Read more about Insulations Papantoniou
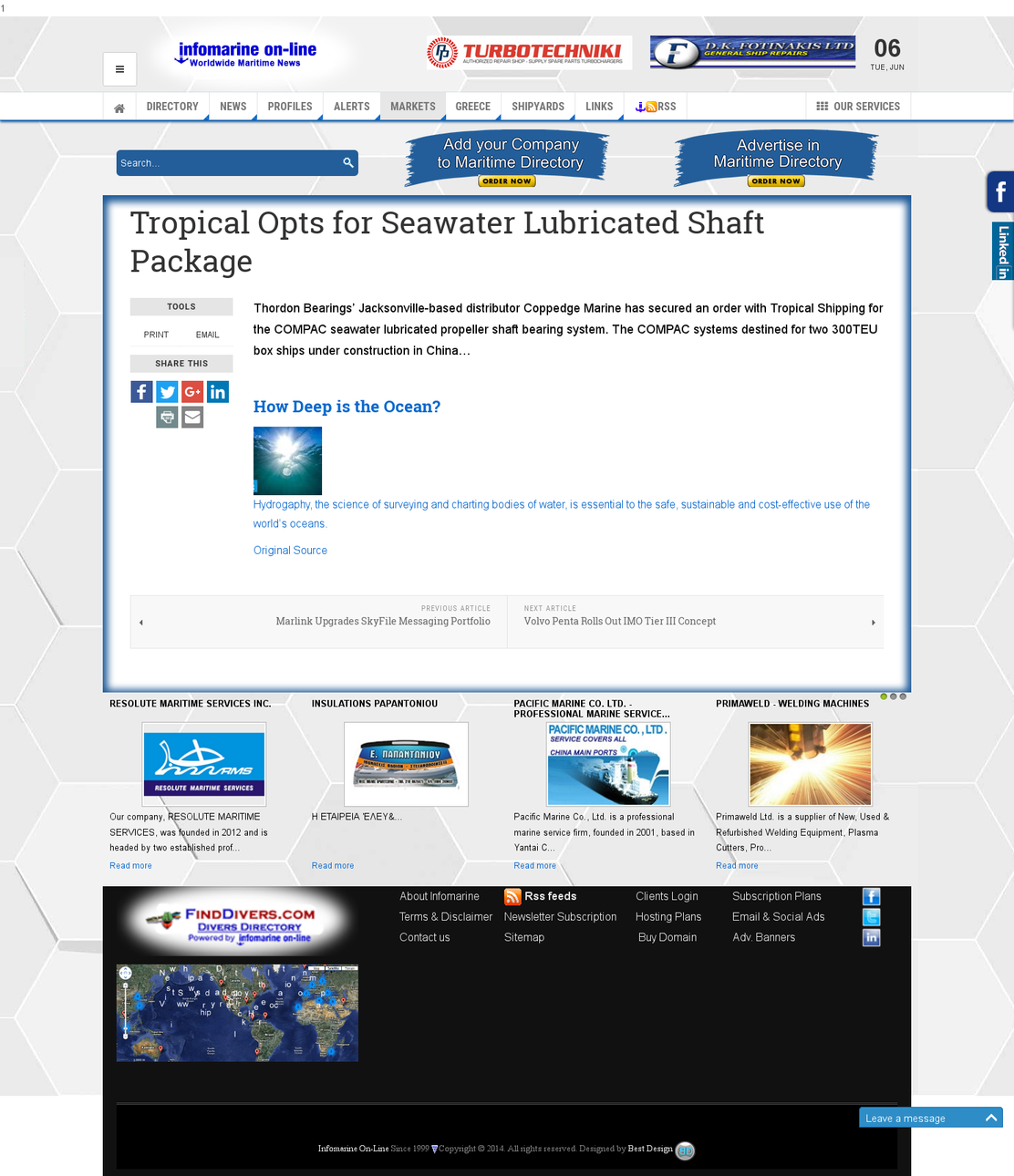This screenshot has height=1176, width=1014. (333, 866)
